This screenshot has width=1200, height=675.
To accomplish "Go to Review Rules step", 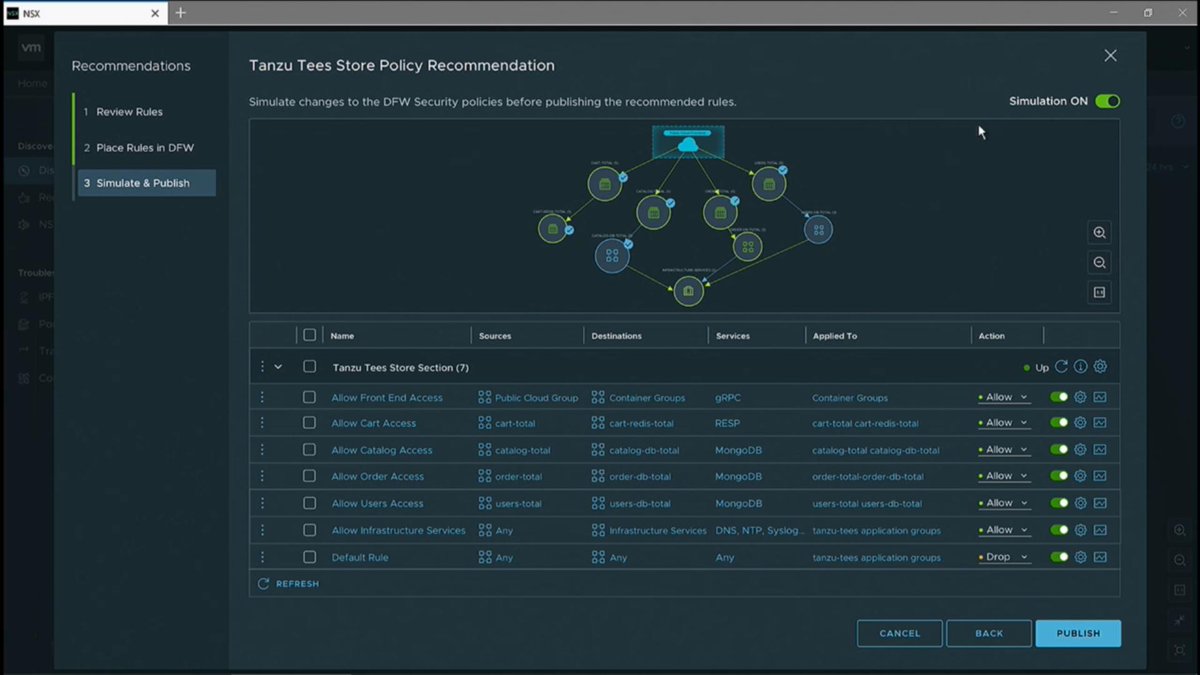I will [129, 112].
